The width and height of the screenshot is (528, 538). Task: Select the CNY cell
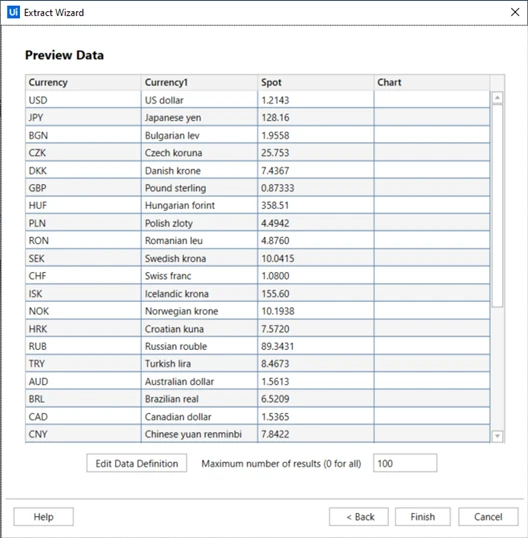(83, 434)
